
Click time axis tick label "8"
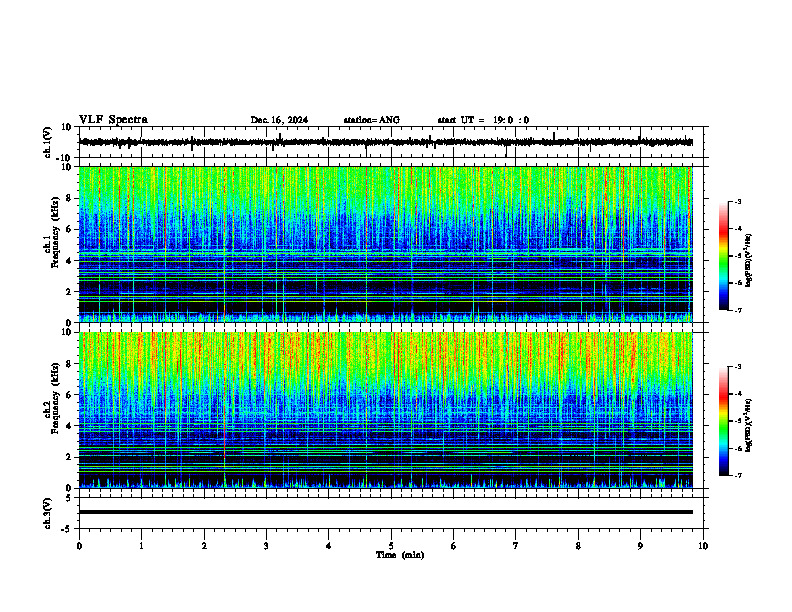tap(578, 546)
